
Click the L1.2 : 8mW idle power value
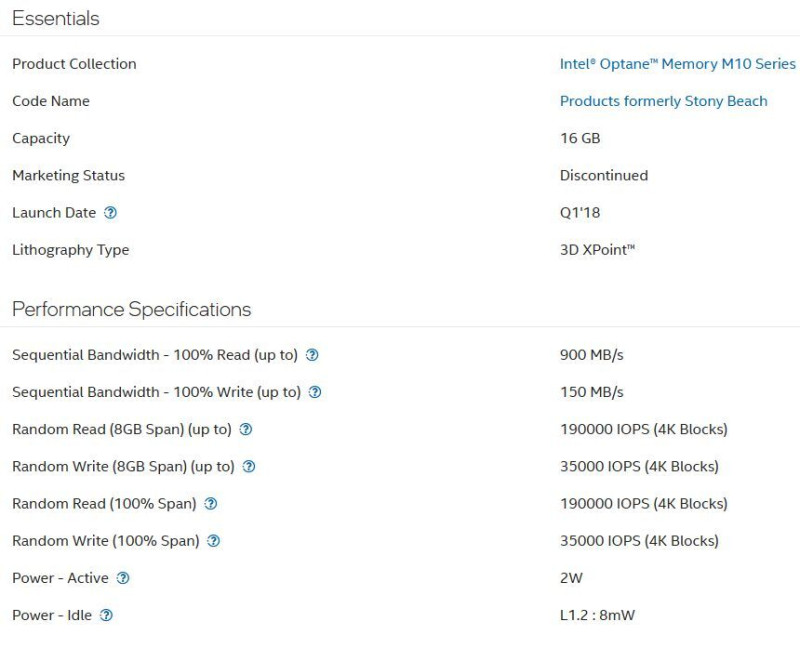[597, 615]
